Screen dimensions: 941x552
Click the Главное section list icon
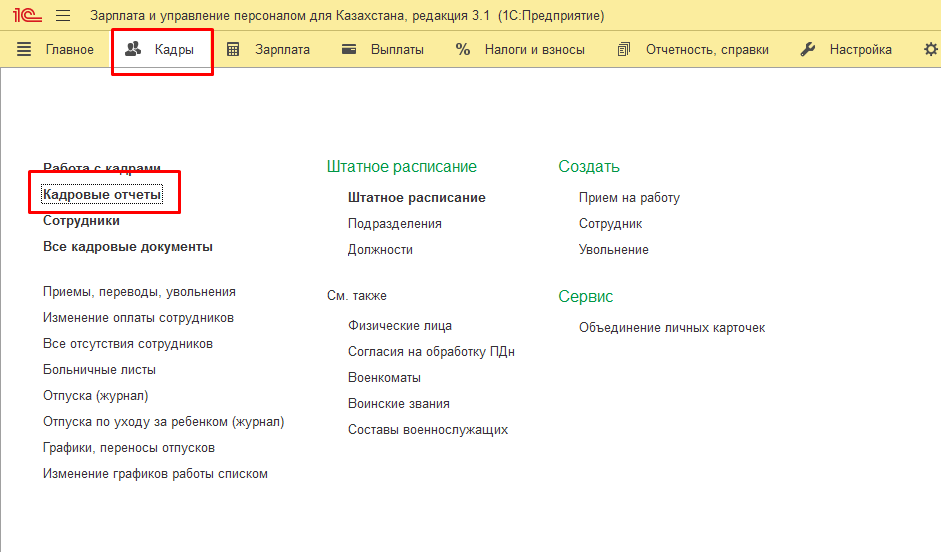tap(25, 49)
